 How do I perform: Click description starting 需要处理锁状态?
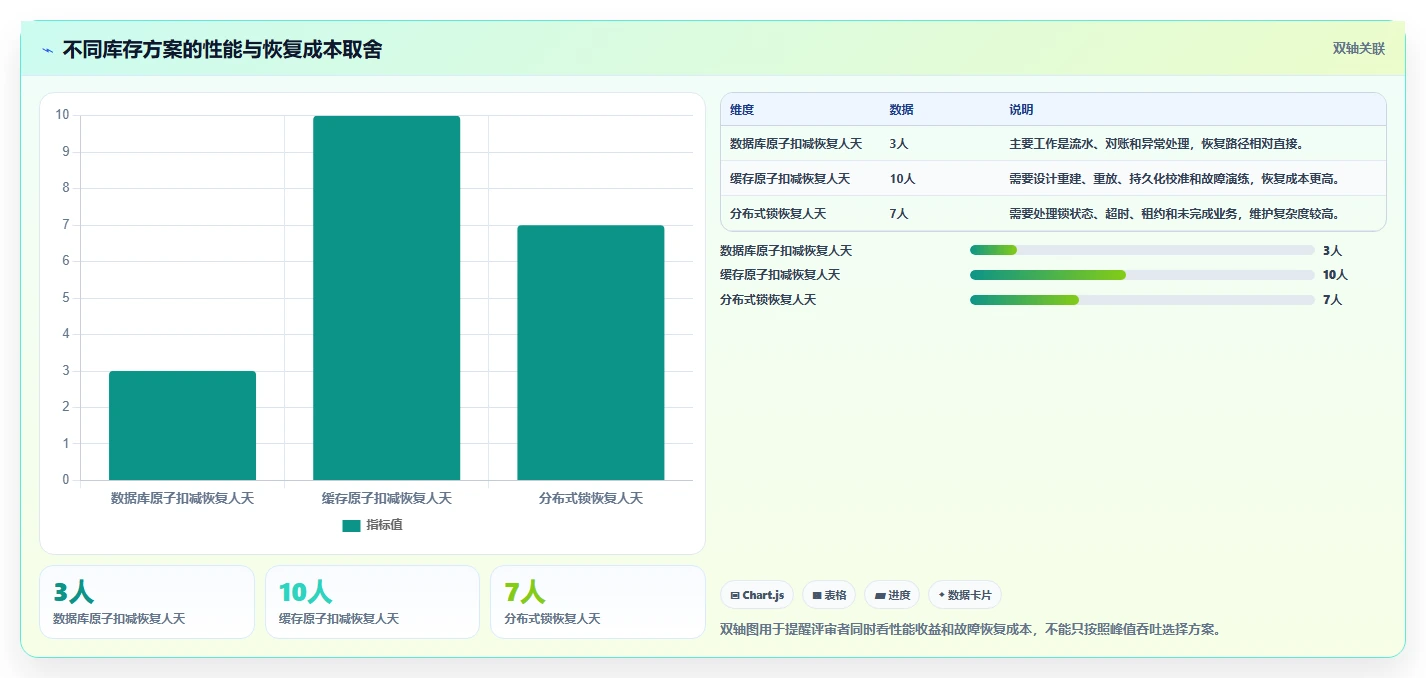(1175, 214)
